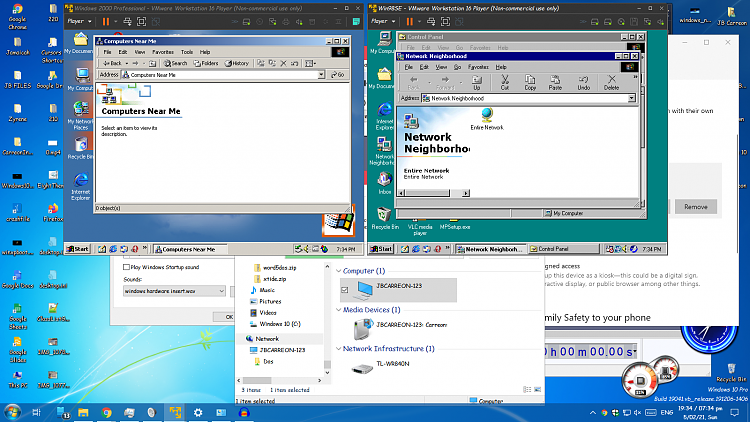The image size is (750, 422).
Task: Go Up one level in Network Neighborhood
Action: click(x=476, y=82)
